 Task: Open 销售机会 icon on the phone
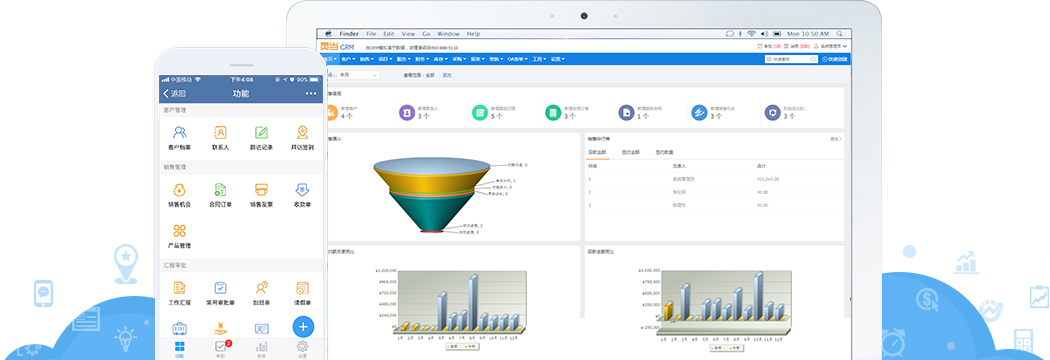pyautogui.click(x=179, y=189)
